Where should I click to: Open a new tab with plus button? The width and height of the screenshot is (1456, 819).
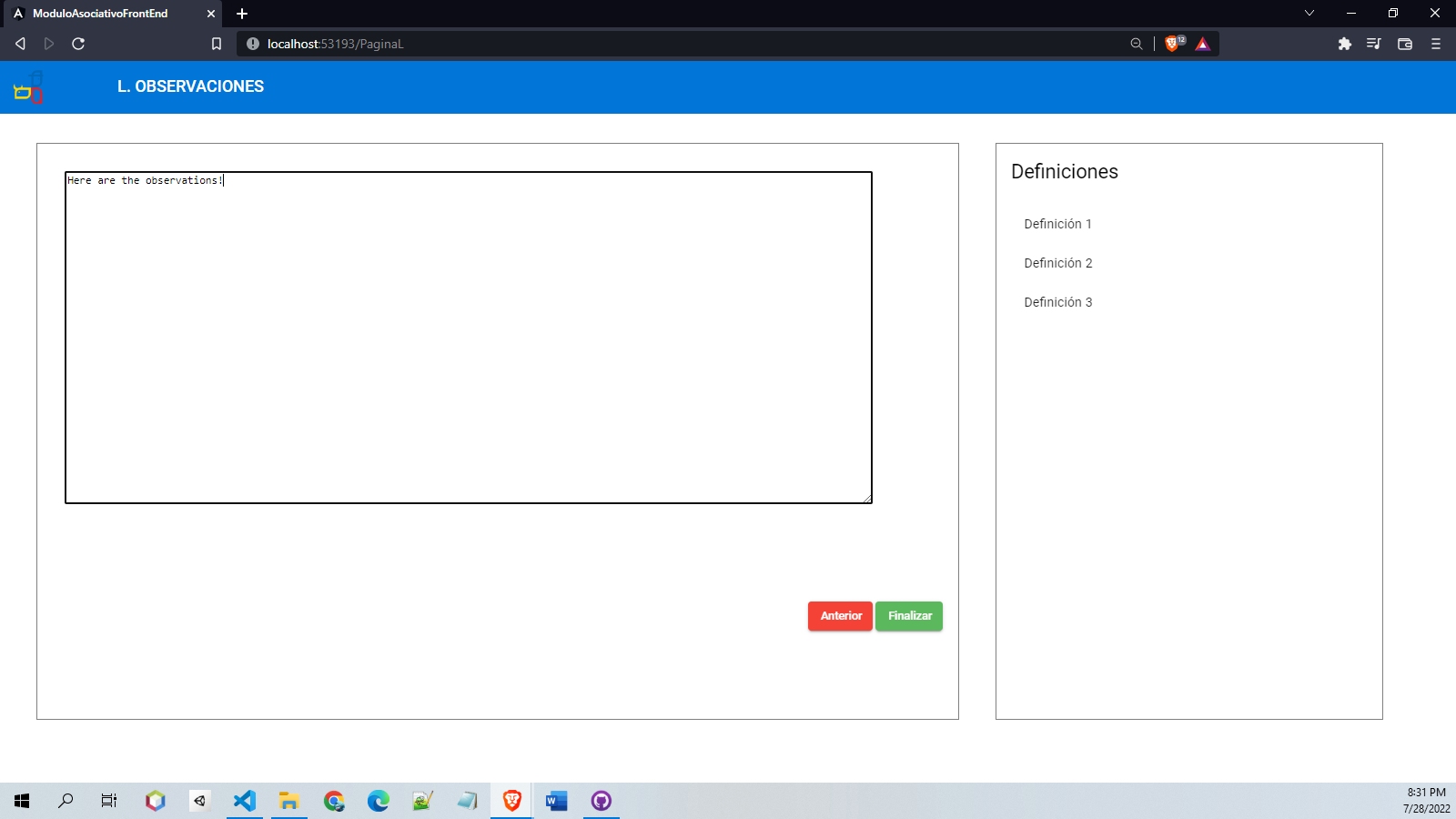(x=242, y=14)
